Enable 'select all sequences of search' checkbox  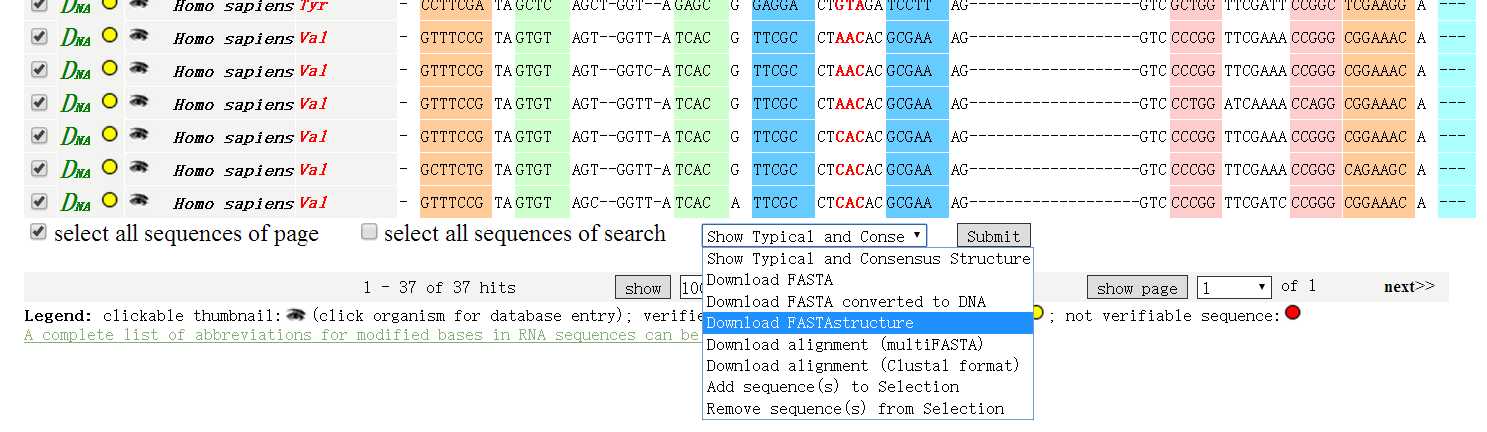[369, 232]
